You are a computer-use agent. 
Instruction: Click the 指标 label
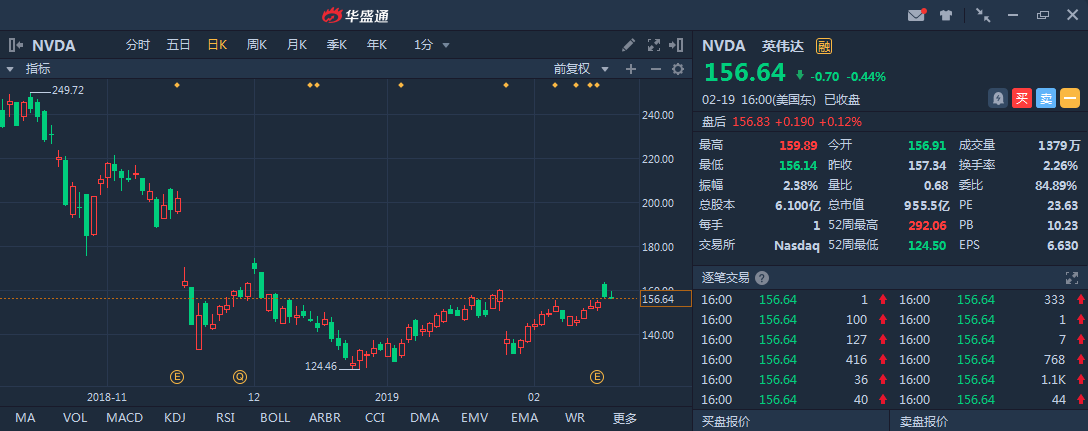coord(38,69)
